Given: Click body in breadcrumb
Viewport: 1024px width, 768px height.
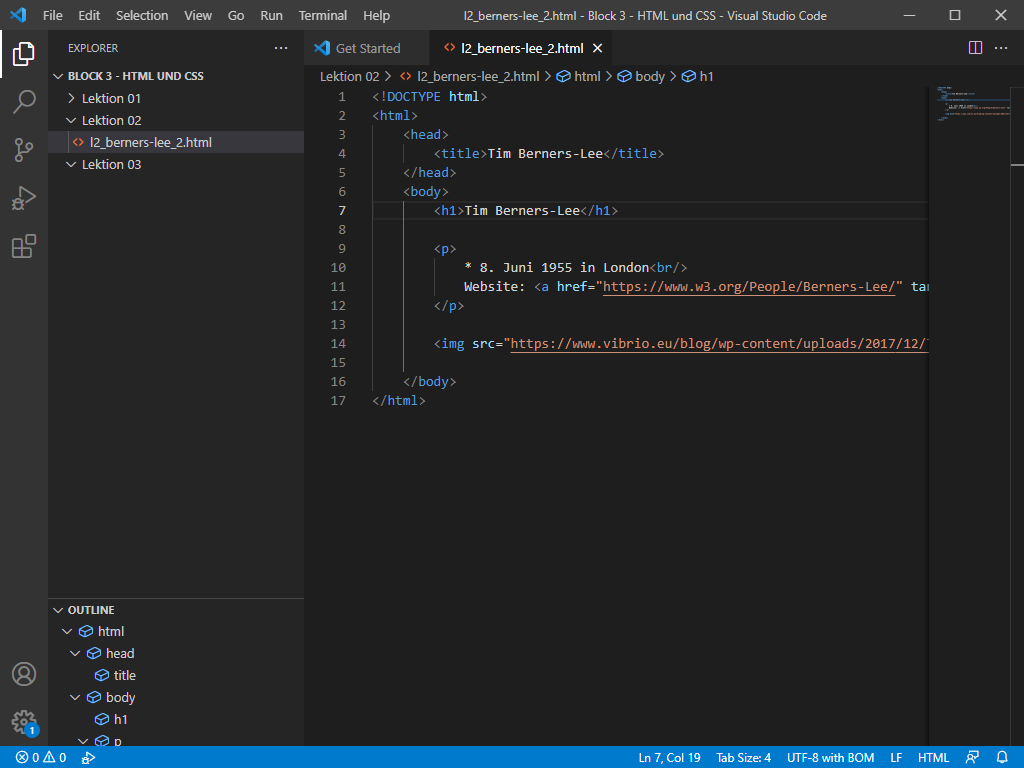Looking at the screenshot, I should pos(650,76).
